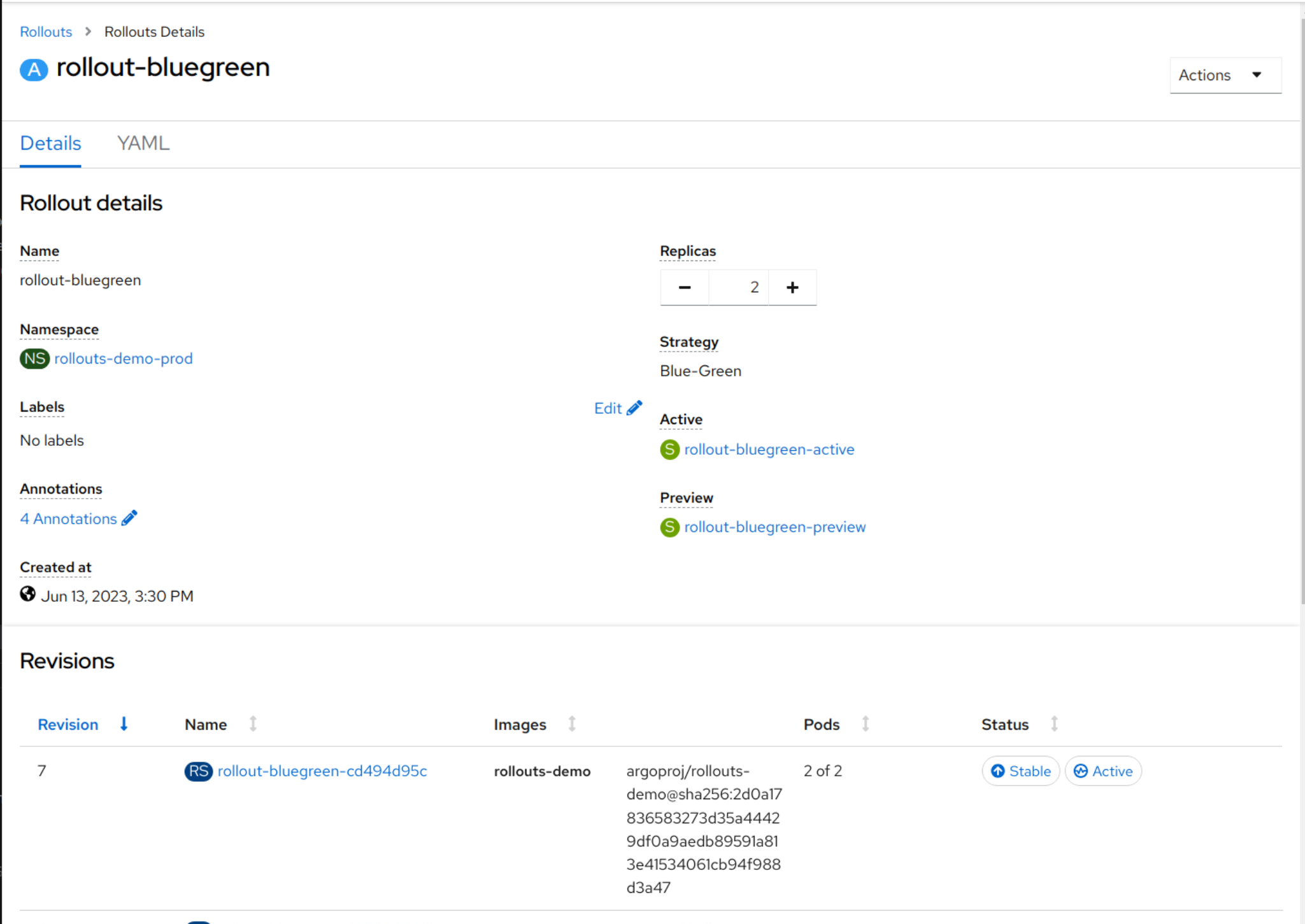The image size is (1305, 924).
Task: Switch to the YAML tab
Action: point(143,143)
